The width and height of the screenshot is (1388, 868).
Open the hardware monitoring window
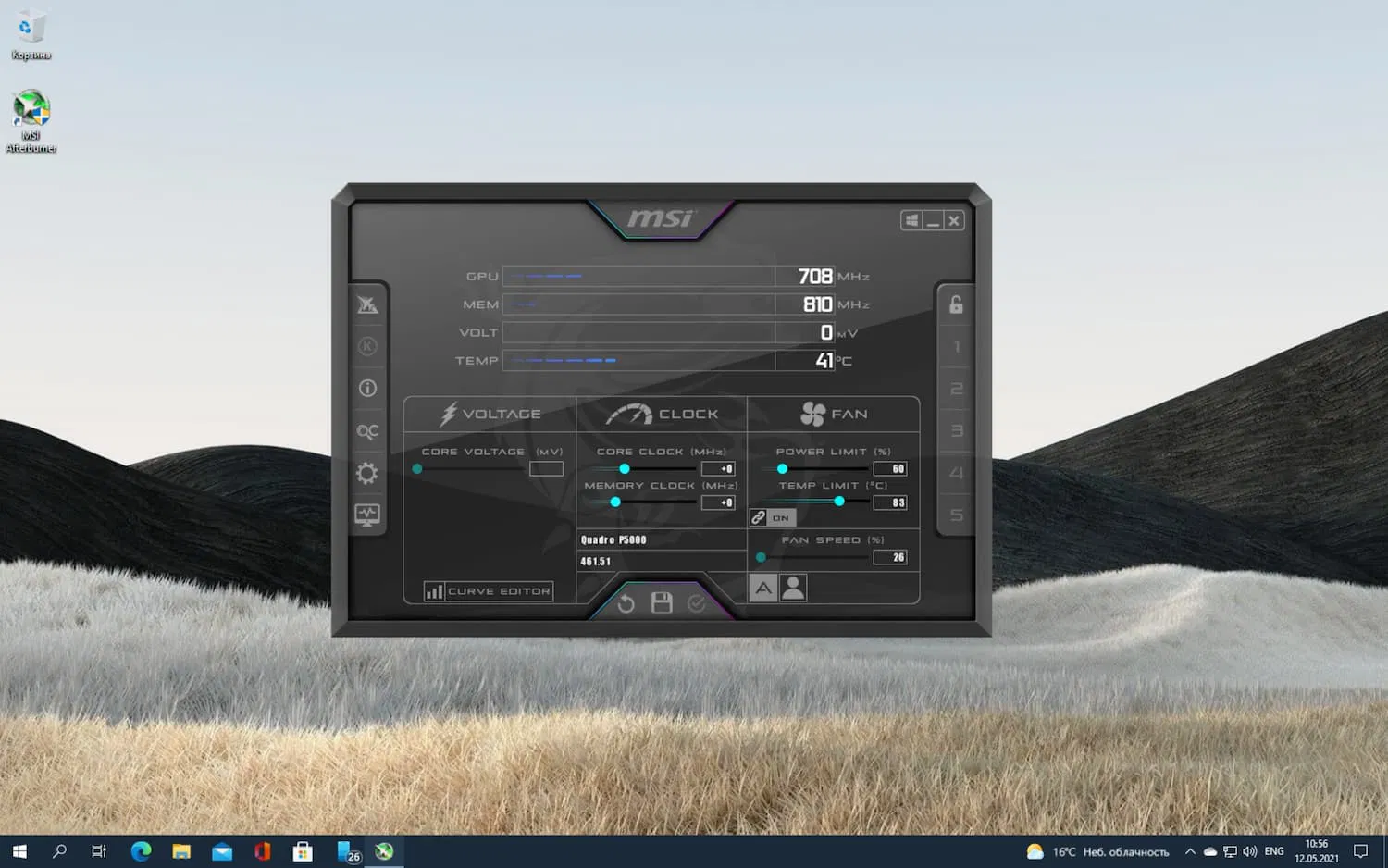[367, 515]
